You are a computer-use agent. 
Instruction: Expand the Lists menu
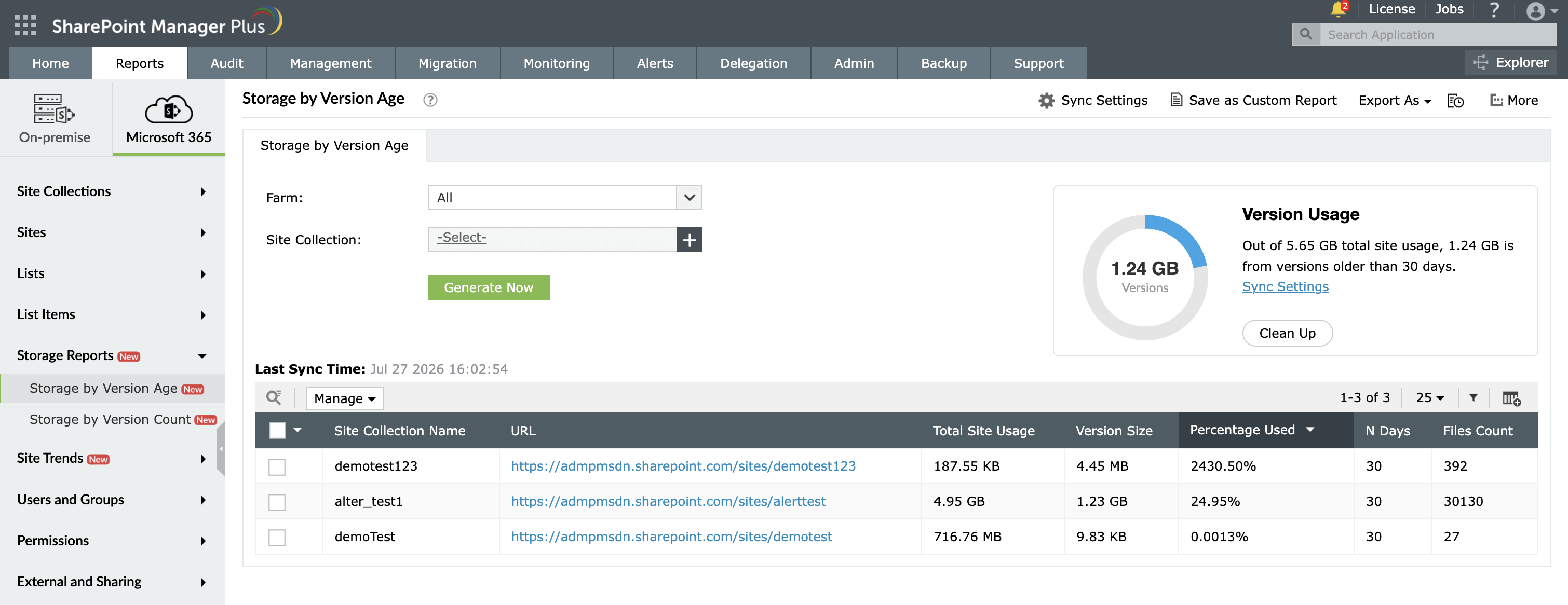tap(113, 273)
